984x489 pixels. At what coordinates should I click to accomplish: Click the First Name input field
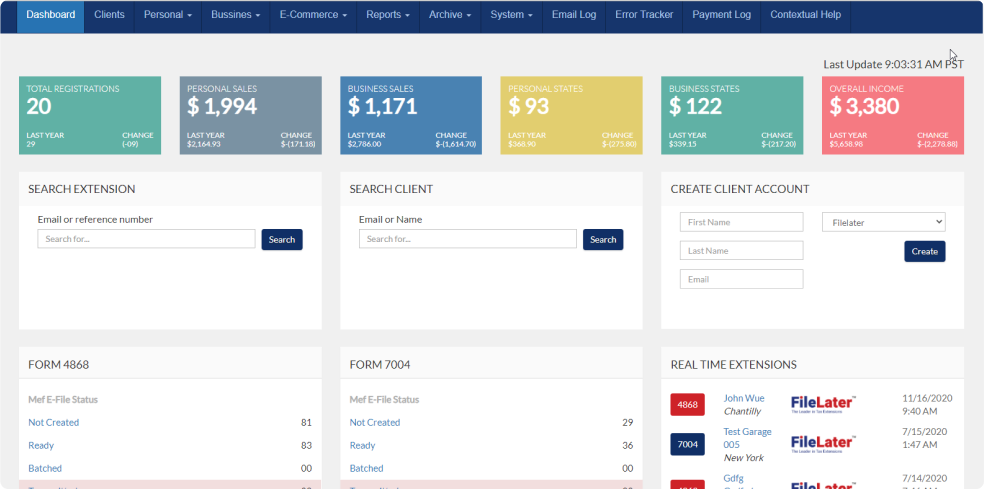coord(741,222)
